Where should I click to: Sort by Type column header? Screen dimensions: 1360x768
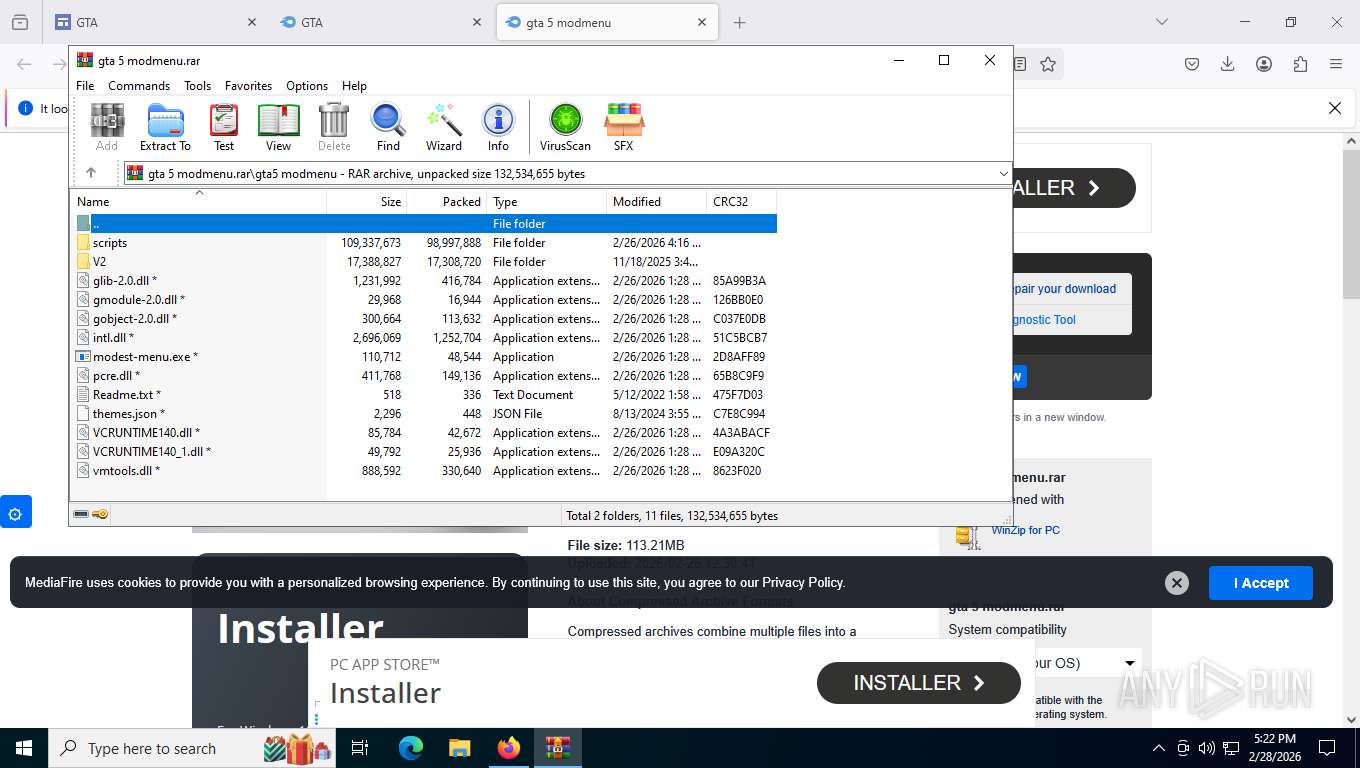coord(547,202)
